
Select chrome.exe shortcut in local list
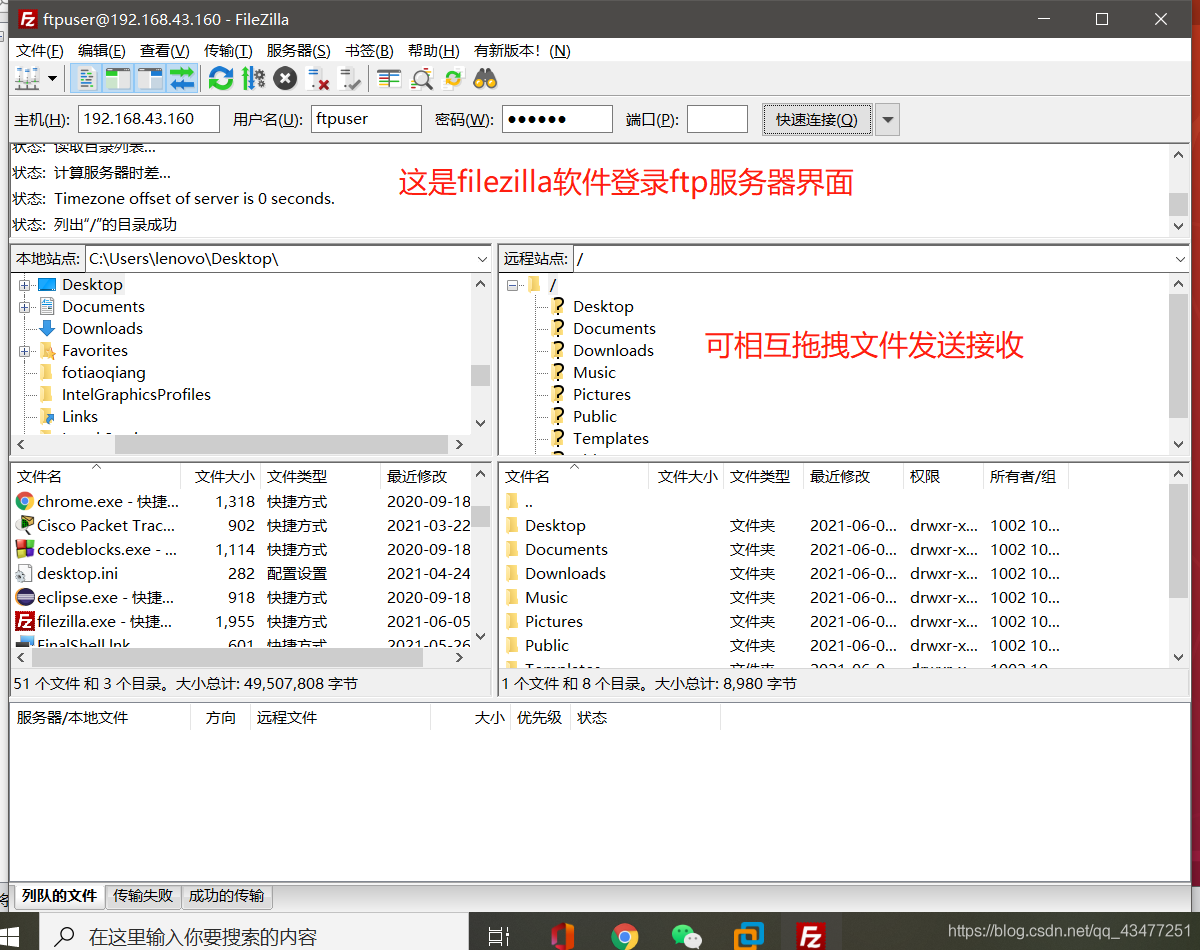240,502
